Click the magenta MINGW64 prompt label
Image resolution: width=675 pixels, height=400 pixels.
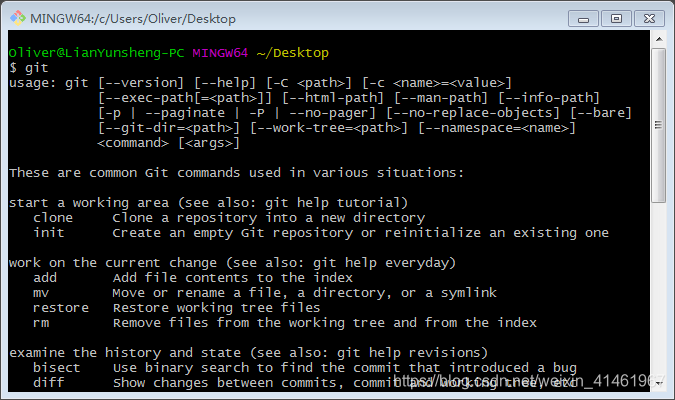point(220,53)
